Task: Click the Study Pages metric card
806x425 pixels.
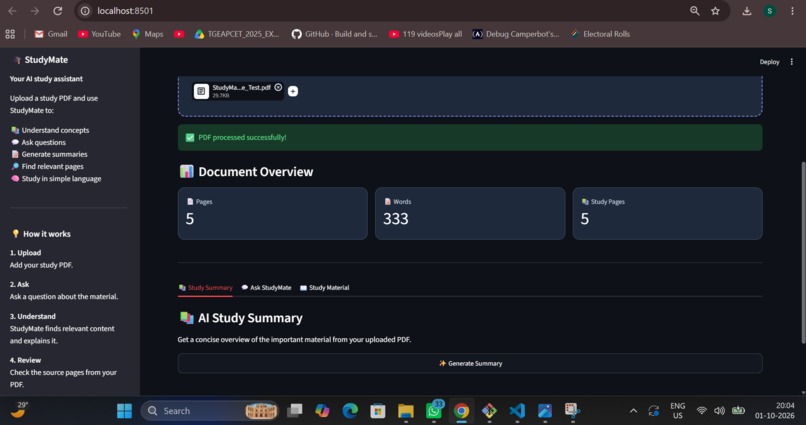Action: click(667, 213)
